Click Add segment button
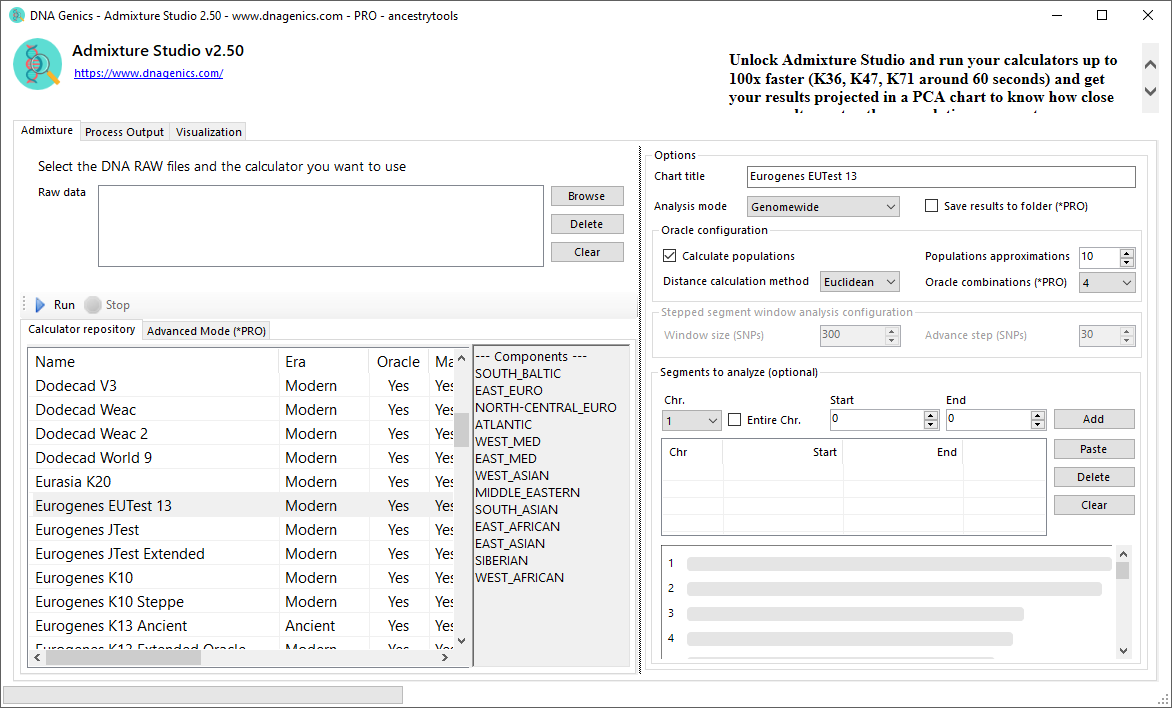Viewport: 1172px width, 708px height. point(1094,419)
